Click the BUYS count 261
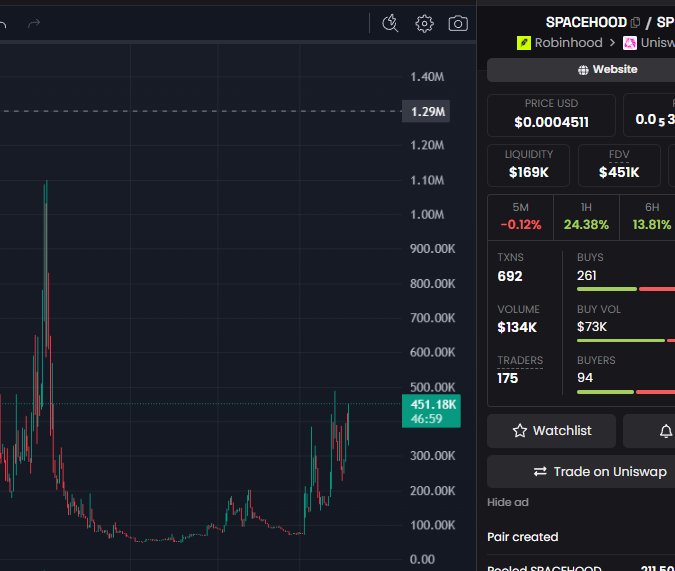 pos(586,276)
